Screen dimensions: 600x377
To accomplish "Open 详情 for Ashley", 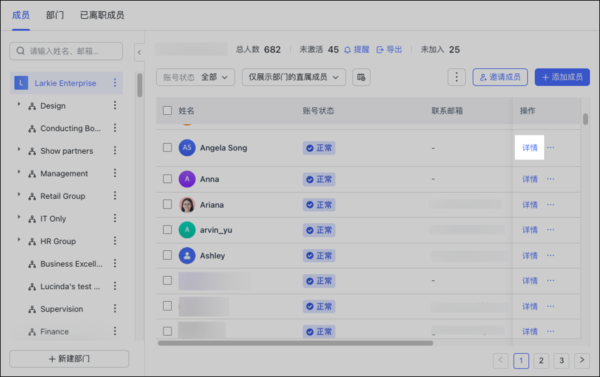I will (530, 256).
